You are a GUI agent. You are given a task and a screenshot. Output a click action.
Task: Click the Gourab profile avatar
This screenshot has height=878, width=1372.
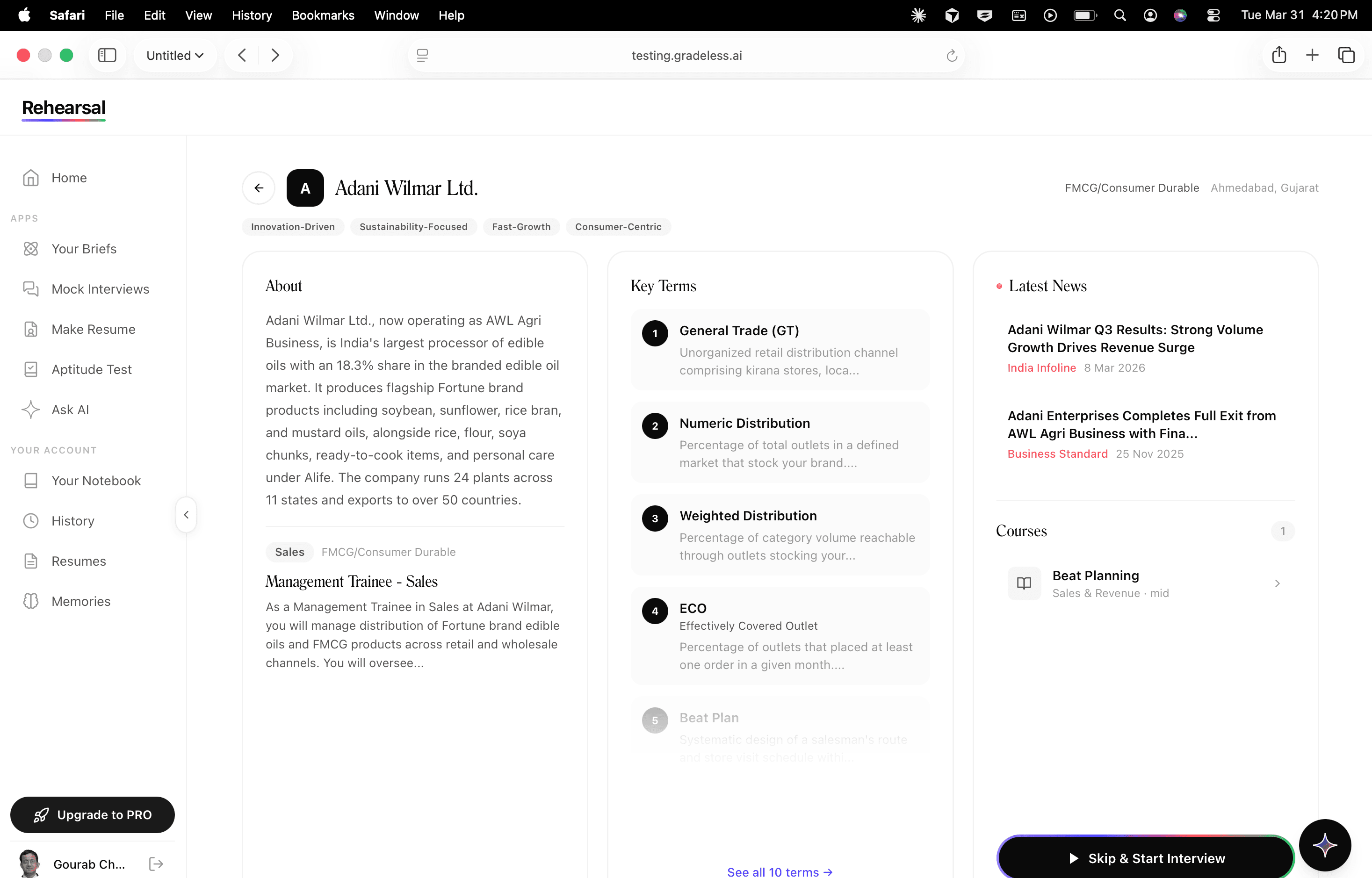(29, 863)
